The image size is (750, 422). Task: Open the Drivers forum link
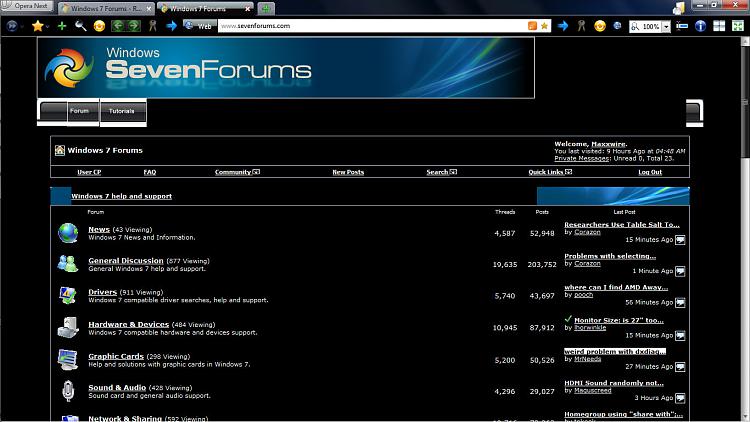click(x=102, y=292)
